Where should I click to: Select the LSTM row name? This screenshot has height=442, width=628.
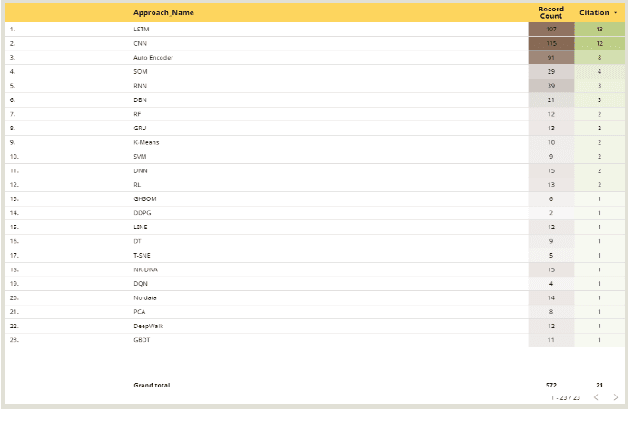(x=141, y=30)
